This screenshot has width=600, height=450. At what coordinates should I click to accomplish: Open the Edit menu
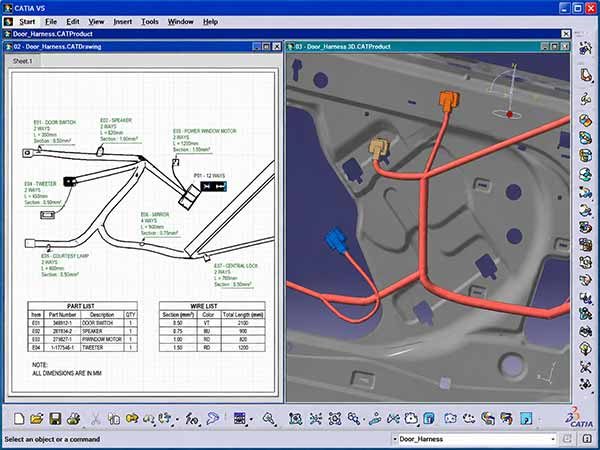(73, 22)
